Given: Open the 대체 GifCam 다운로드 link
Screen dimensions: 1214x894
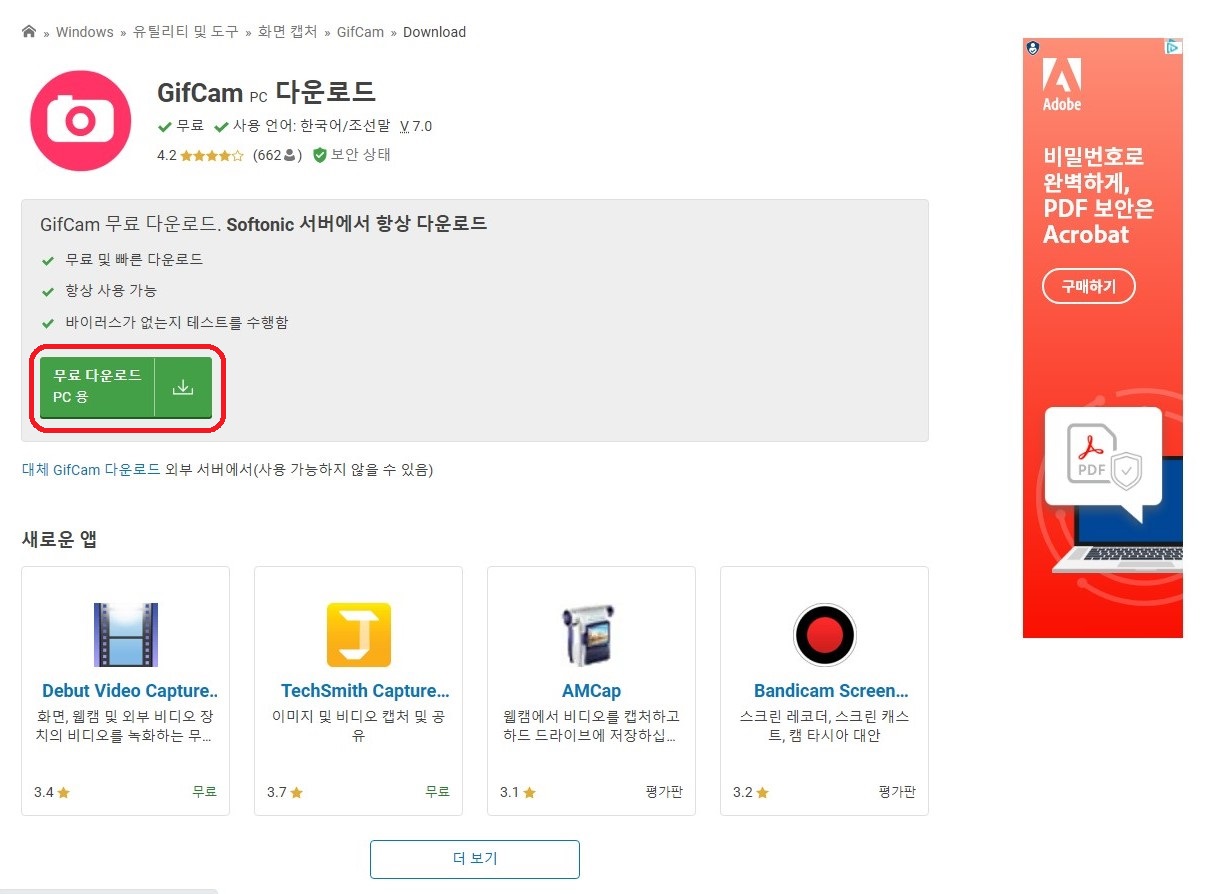Looking at the screenshot, I should 91,469.
